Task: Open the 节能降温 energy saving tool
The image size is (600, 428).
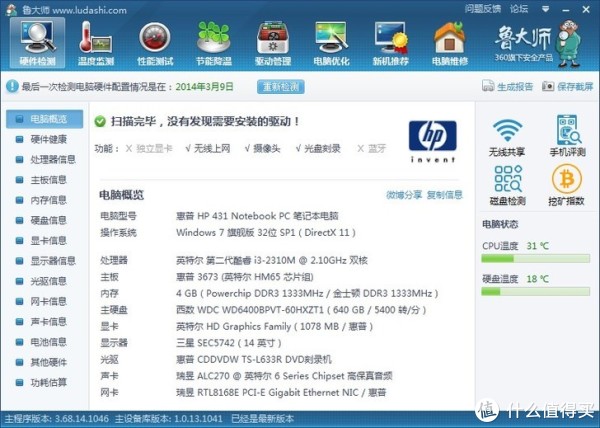Action: point(214,43)
